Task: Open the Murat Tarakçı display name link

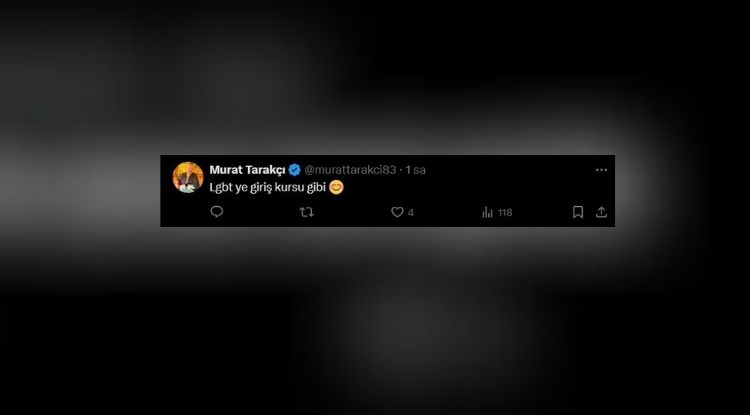Action: (x=247, y=170)
